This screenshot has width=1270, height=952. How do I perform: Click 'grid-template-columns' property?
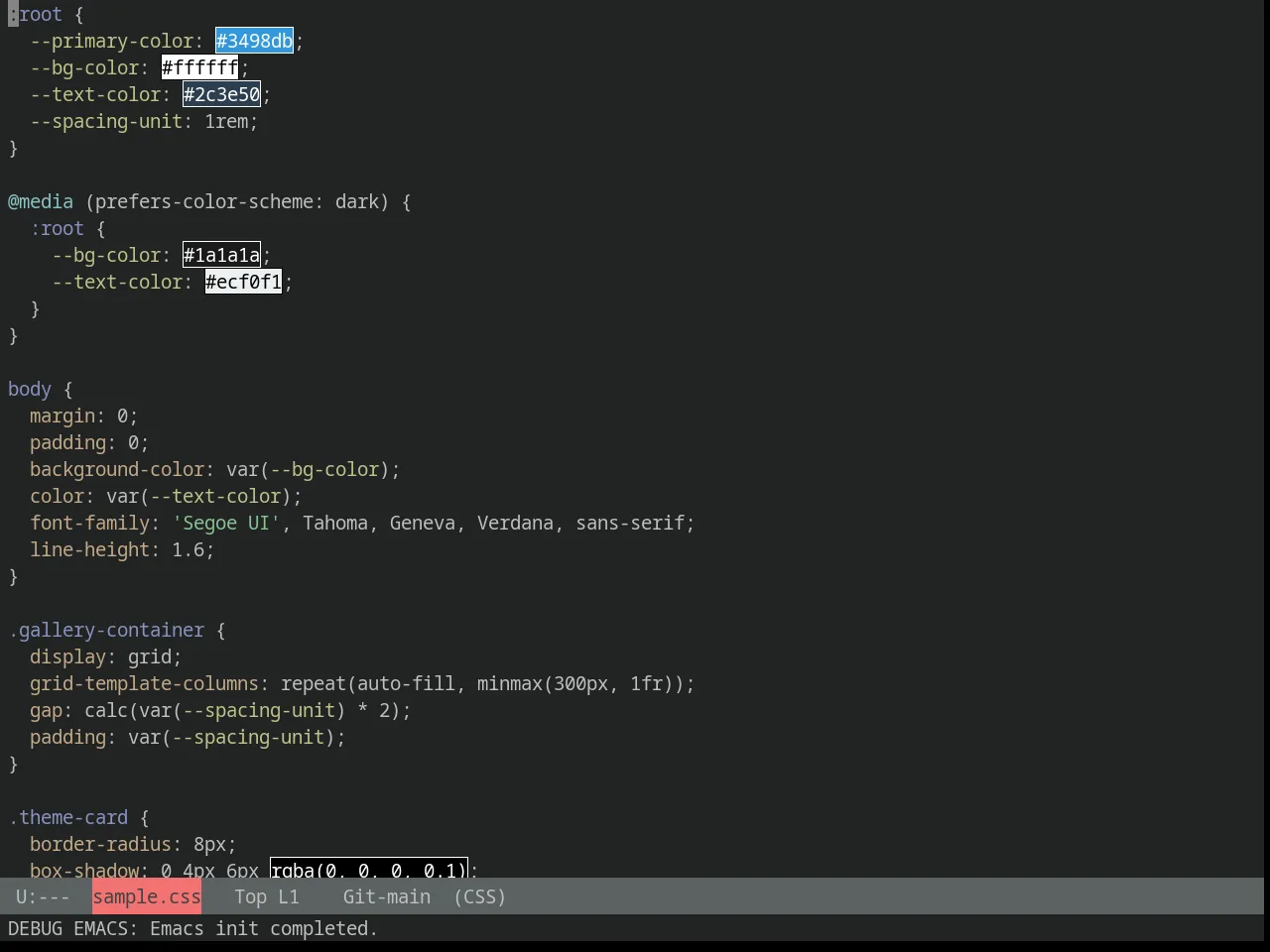(144, 683)
